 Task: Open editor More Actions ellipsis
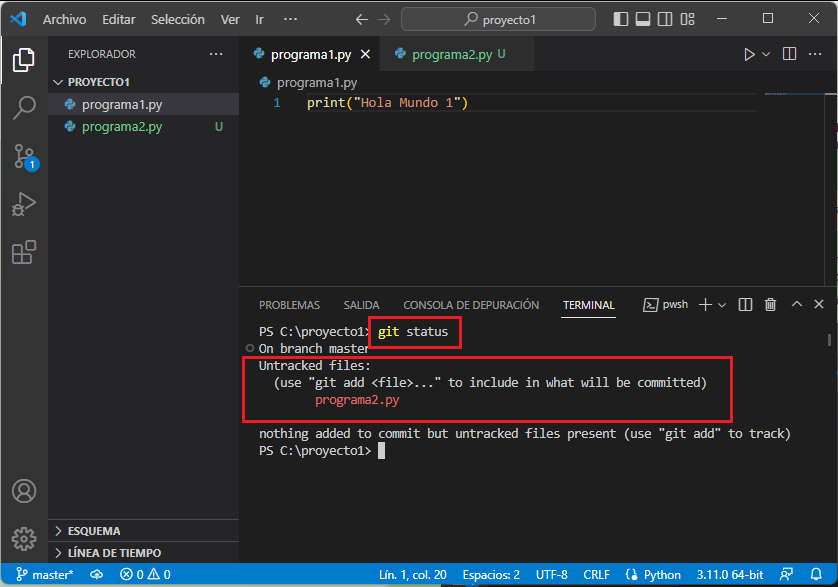(814, 54)
